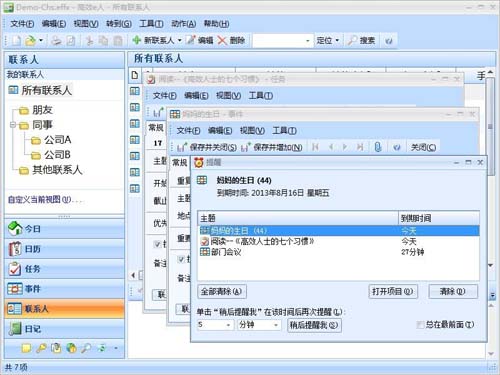Toggle the checkbox in the task window
Image resolution: width=500 pixels, height=375 pixels.
(x=157, y=244)
